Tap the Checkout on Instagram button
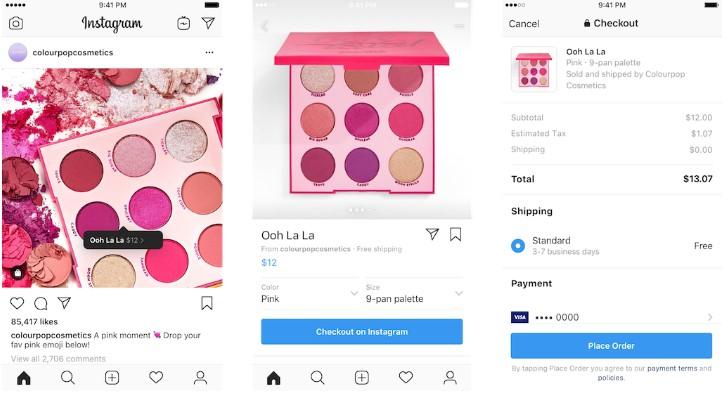The width and height of the screenshot is (726, 398). 362,331
